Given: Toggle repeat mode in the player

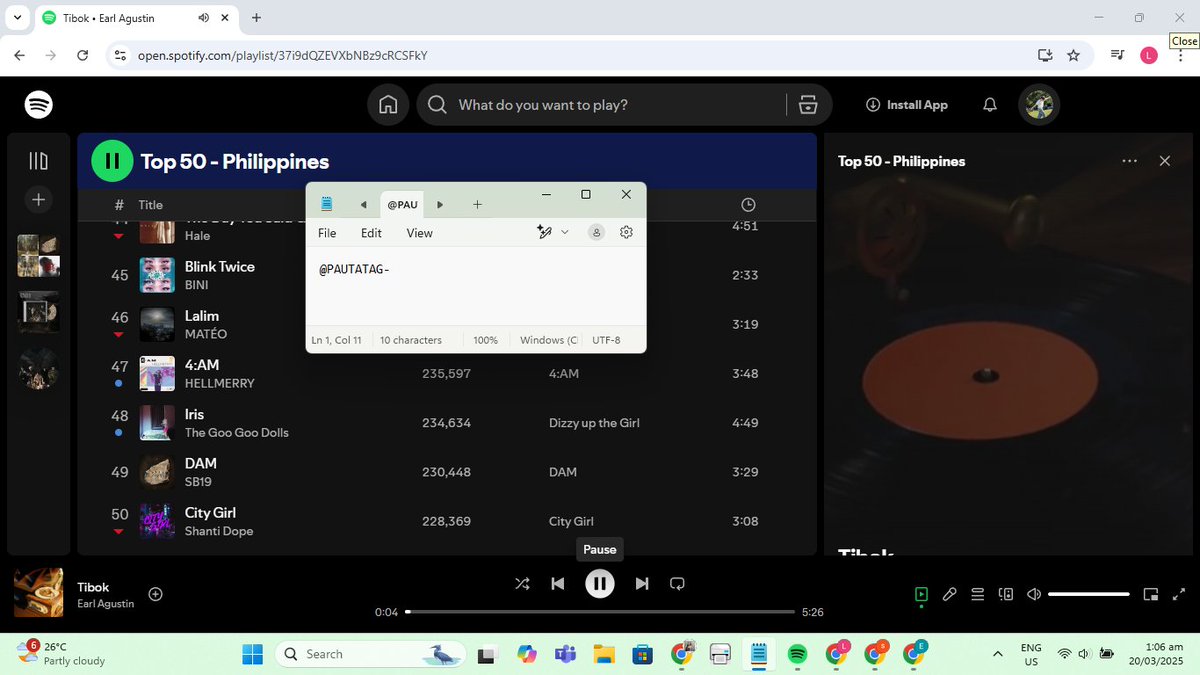Looking at the screenshot, I should pos(677,584).
